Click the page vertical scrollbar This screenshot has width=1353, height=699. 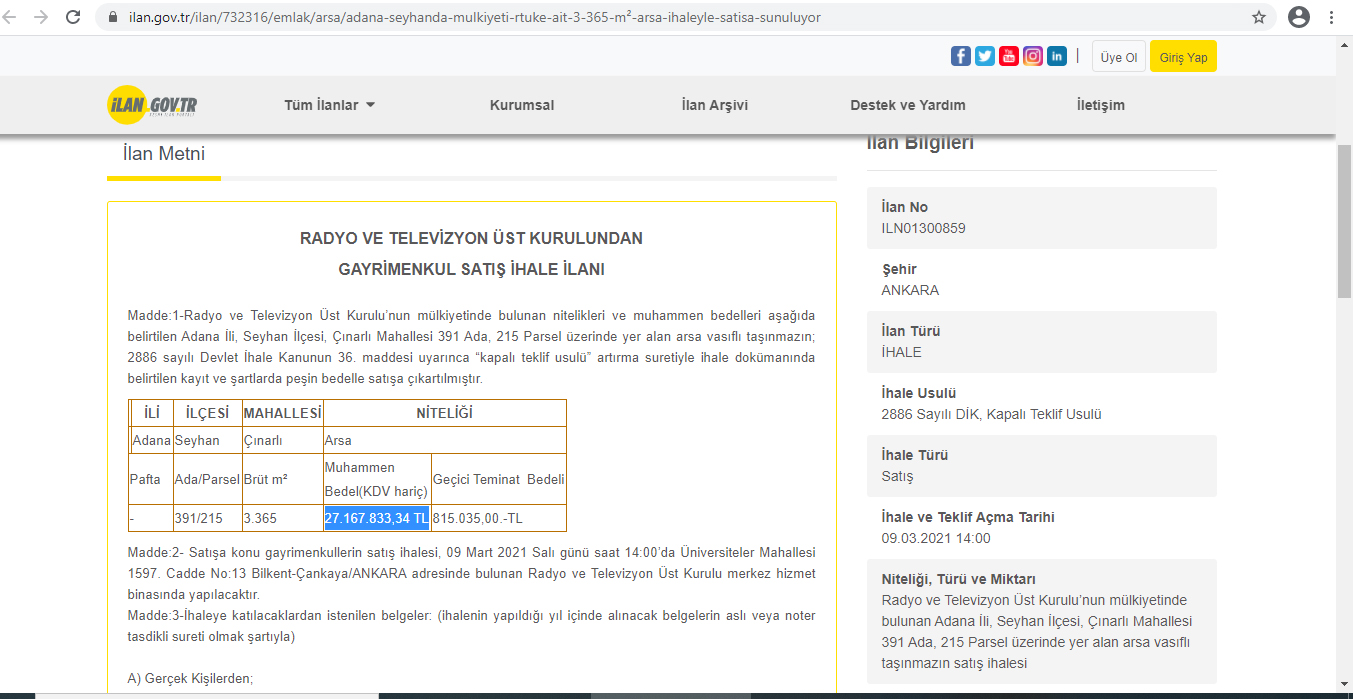[1344, 220]
